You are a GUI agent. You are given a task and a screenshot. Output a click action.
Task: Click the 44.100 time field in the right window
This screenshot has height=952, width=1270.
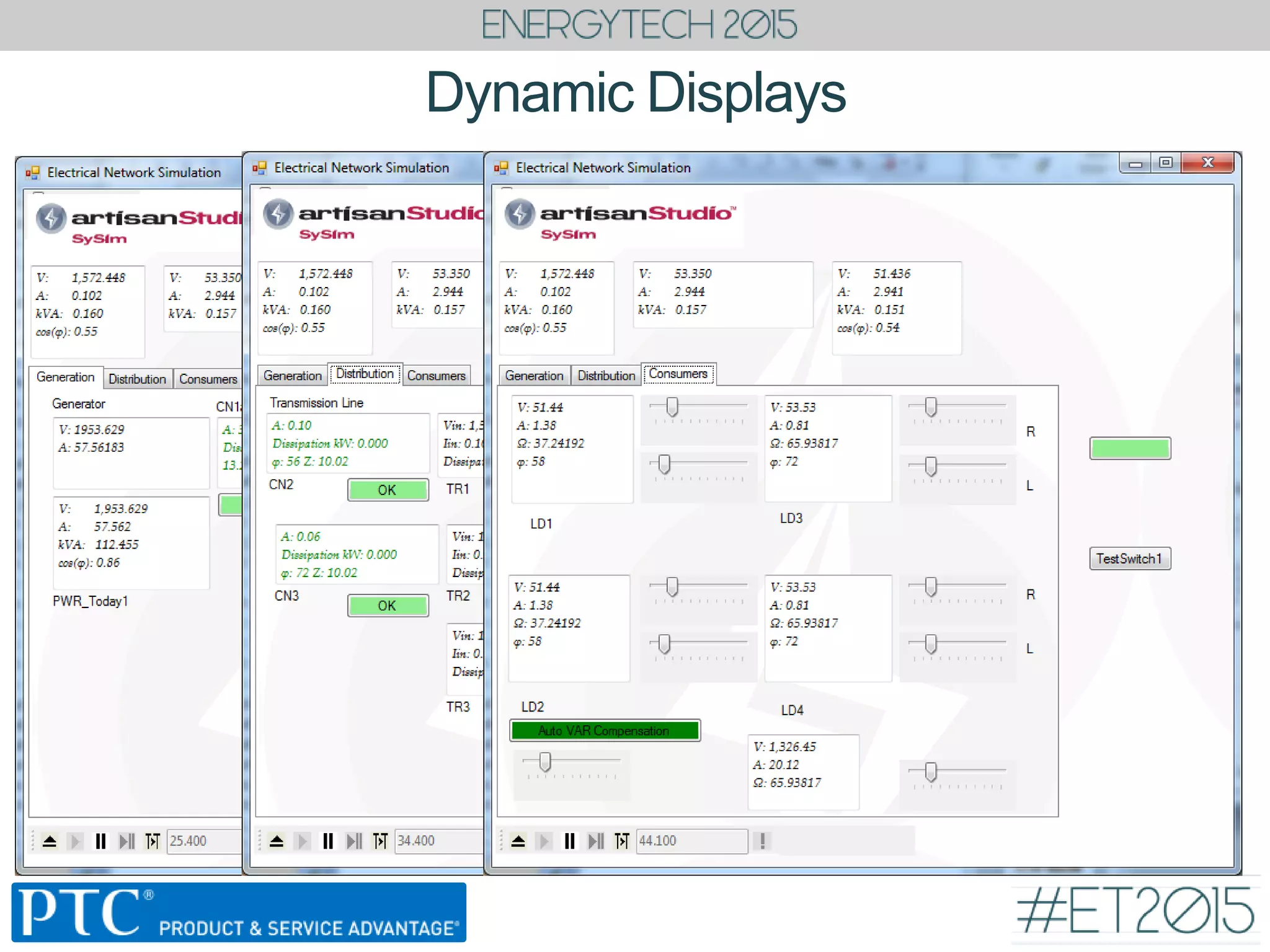coord(692,841)
